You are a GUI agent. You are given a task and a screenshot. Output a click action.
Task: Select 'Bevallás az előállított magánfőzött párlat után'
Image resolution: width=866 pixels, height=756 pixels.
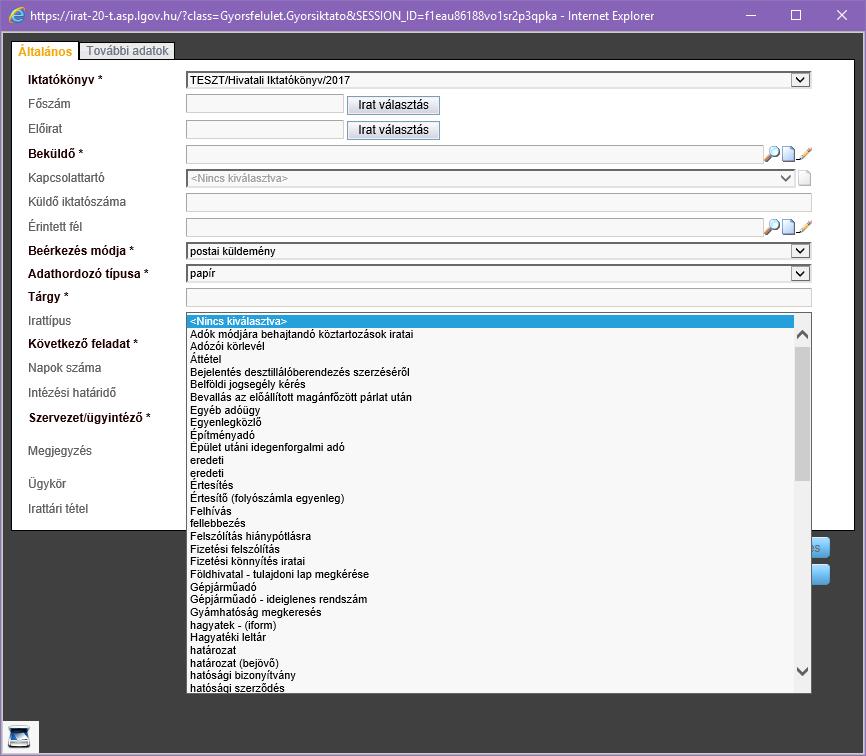click(x=490, y=397)
